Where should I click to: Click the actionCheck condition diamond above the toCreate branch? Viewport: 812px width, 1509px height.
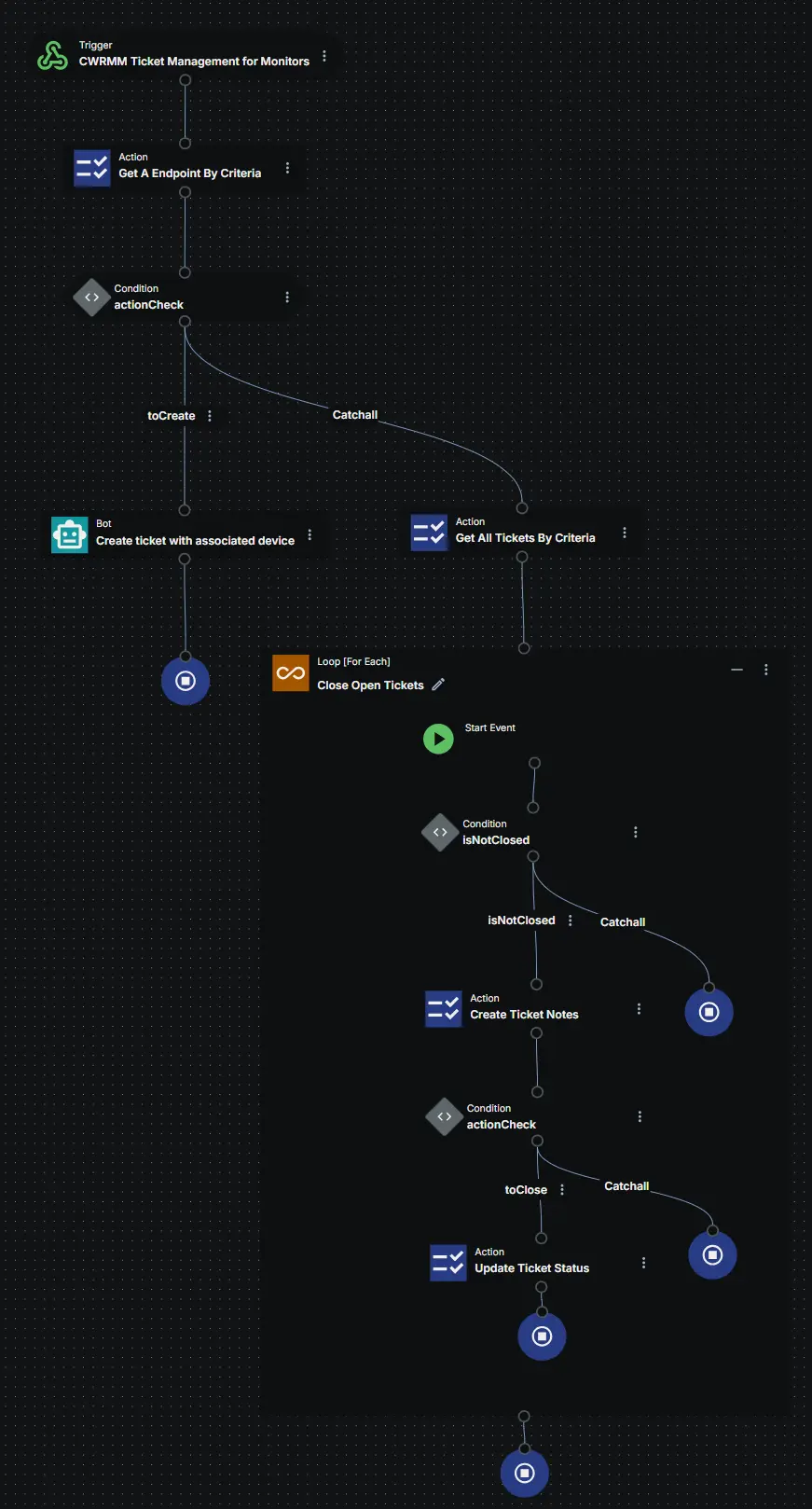[91, 298]
